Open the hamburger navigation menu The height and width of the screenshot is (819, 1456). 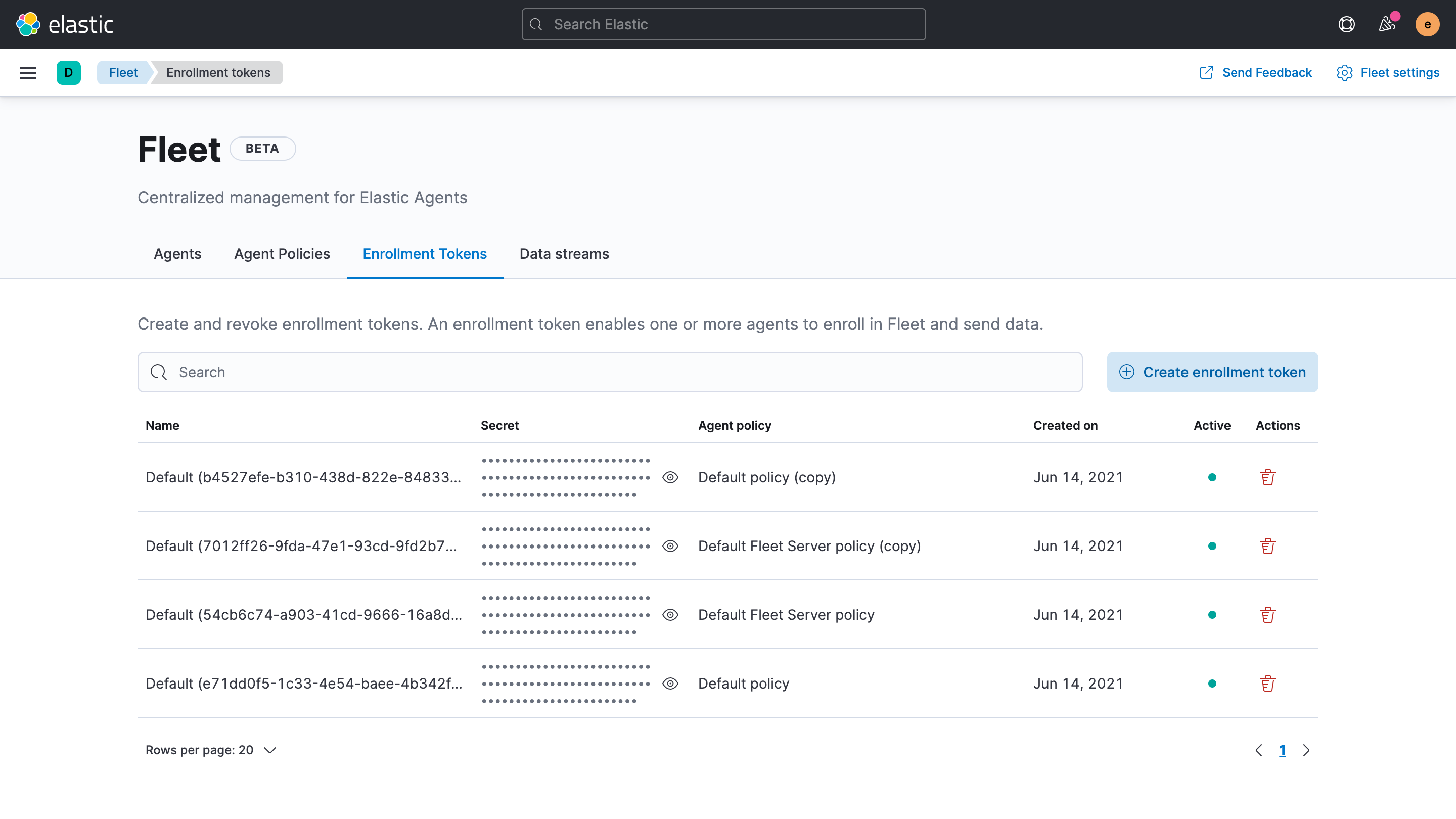pyautogui.click(x=28, y=72)
